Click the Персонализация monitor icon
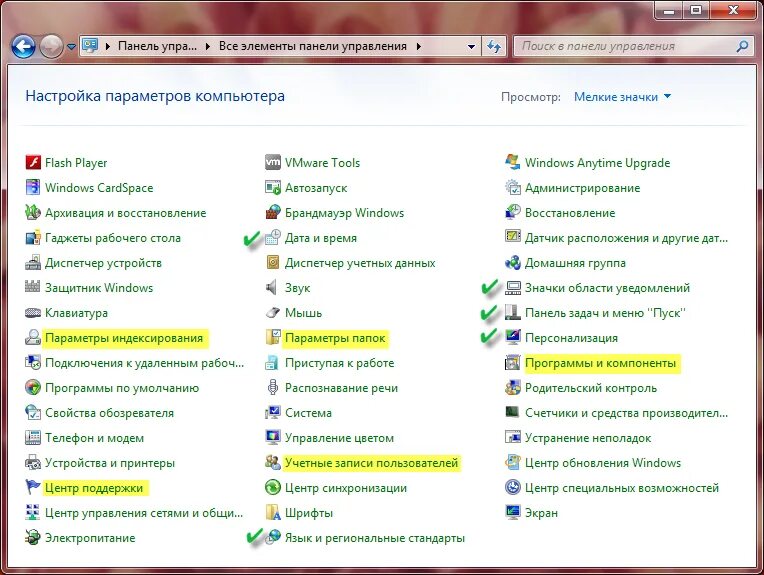Image resolution: width=764 pixels, height=575 pixels. 513,337
